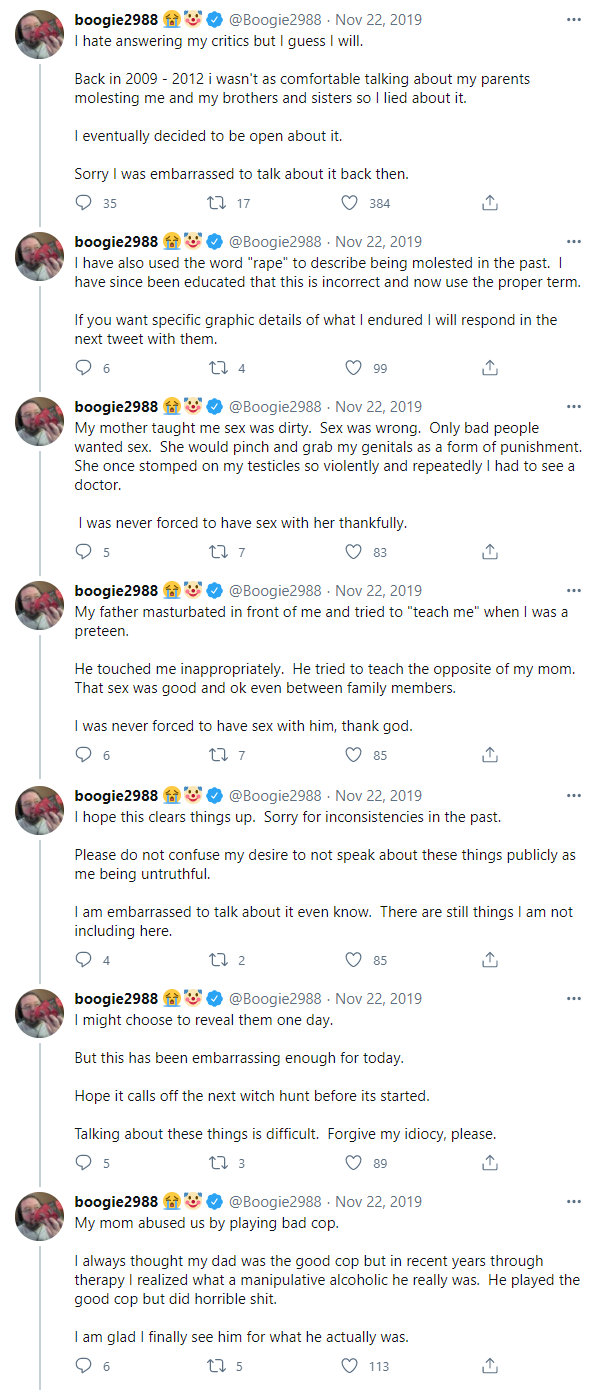This screenshot has width=597, height=1400.
Task: Share the final tweet about bad cop
Action: tap(489, 1365)
